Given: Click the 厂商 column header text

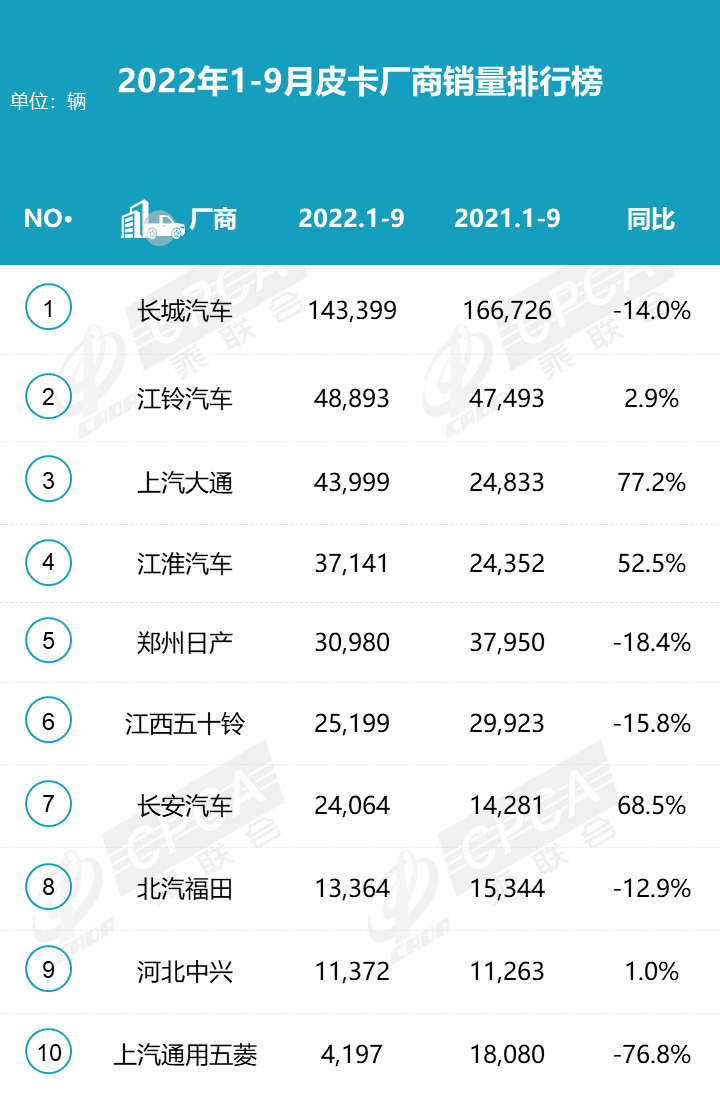Looking at the screenshot, I should (212, 219).
